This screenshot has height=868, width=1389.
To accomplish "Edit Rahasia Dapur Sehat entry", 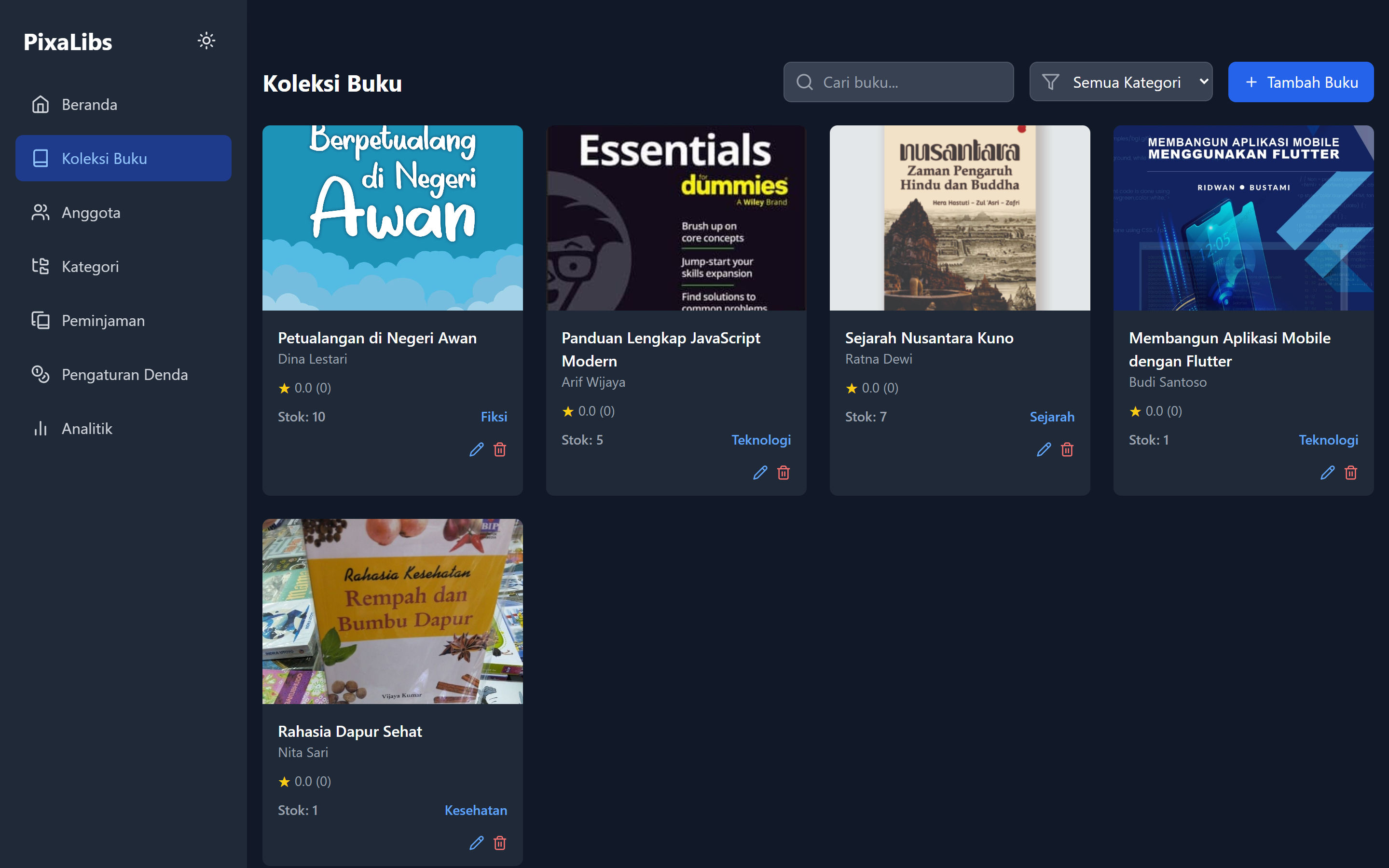I will (x=476, y=843).
